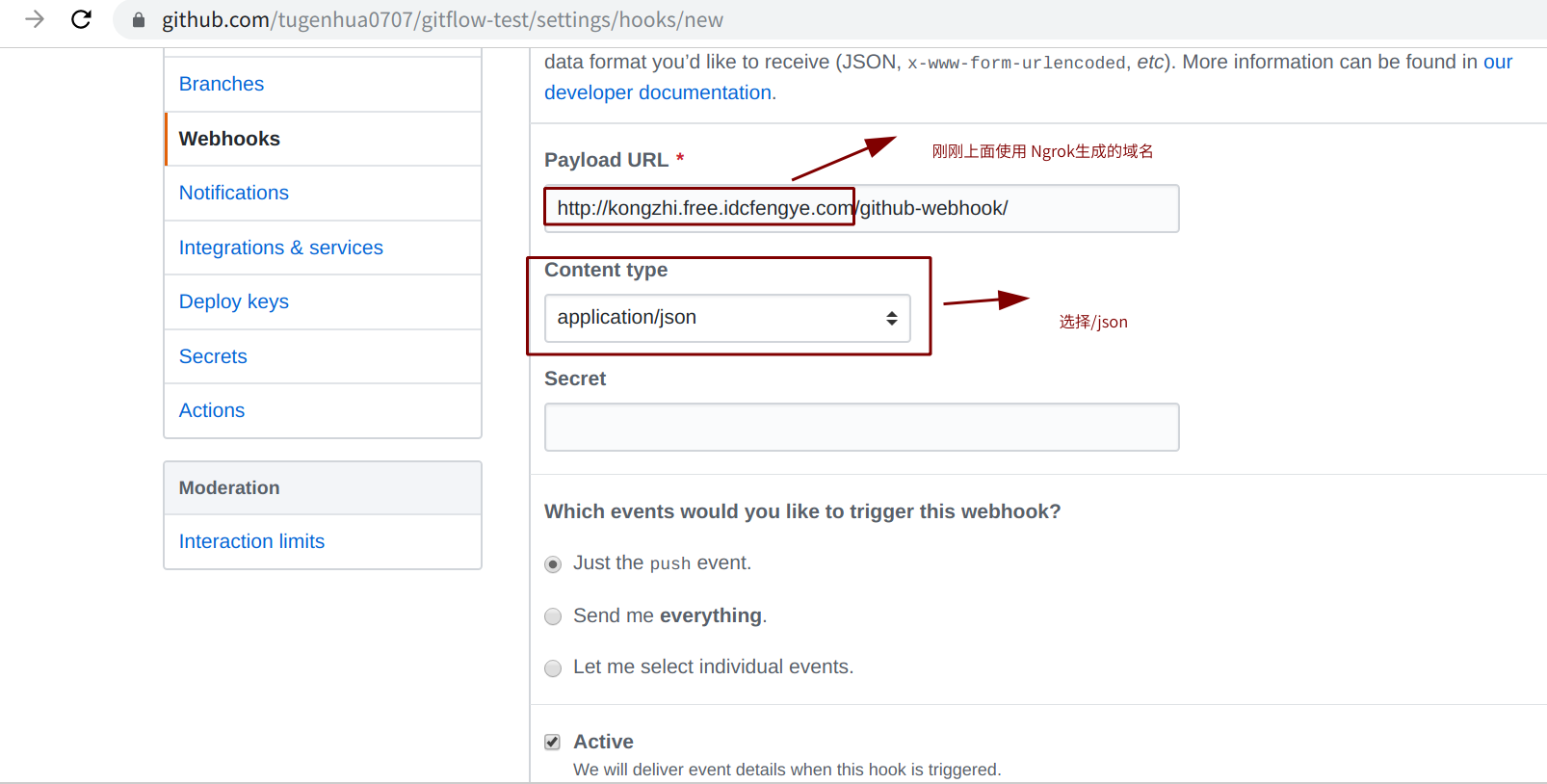
Task: Follow the 'developer documentation' link
Action: (x=658, y=92)
